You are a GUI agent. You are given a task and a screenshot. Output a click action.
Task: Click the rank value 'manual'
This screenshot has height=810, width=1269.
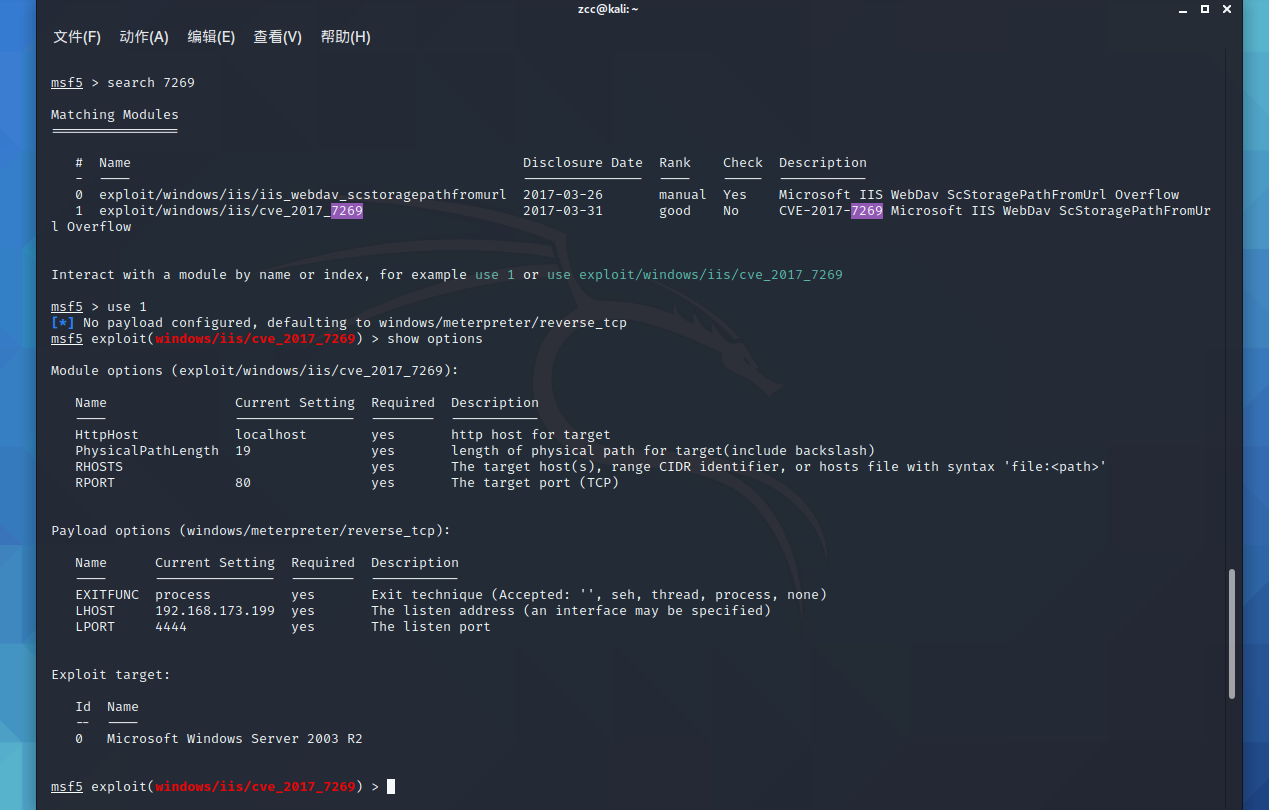[x=683, y=195]
